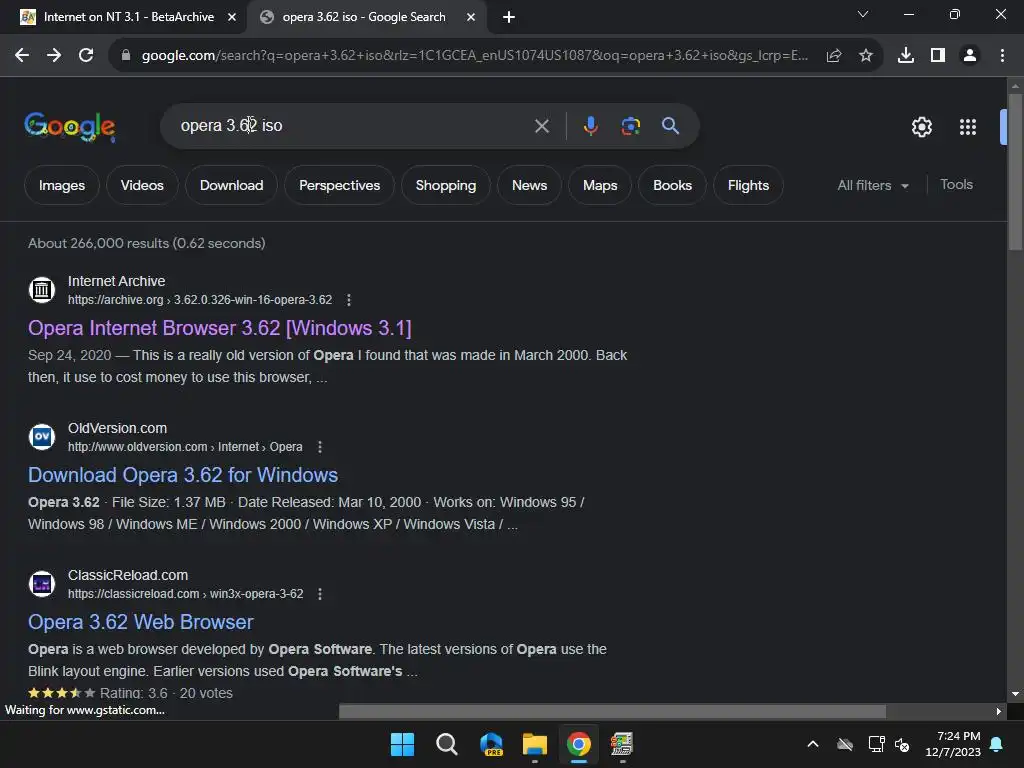Open Opera 3.62 Web Browser link

140,622
